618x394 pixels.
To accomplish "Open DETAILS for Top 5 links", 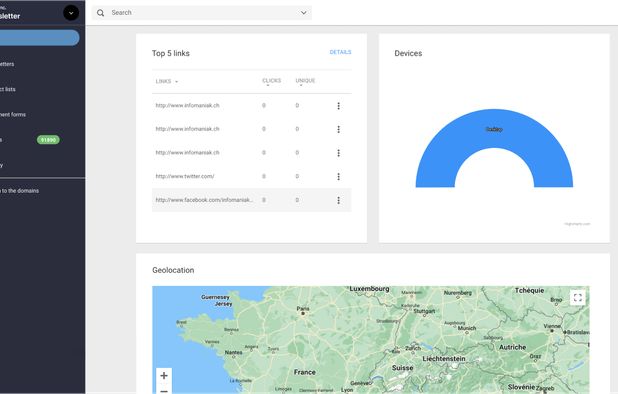I will (x=340, y=52).
